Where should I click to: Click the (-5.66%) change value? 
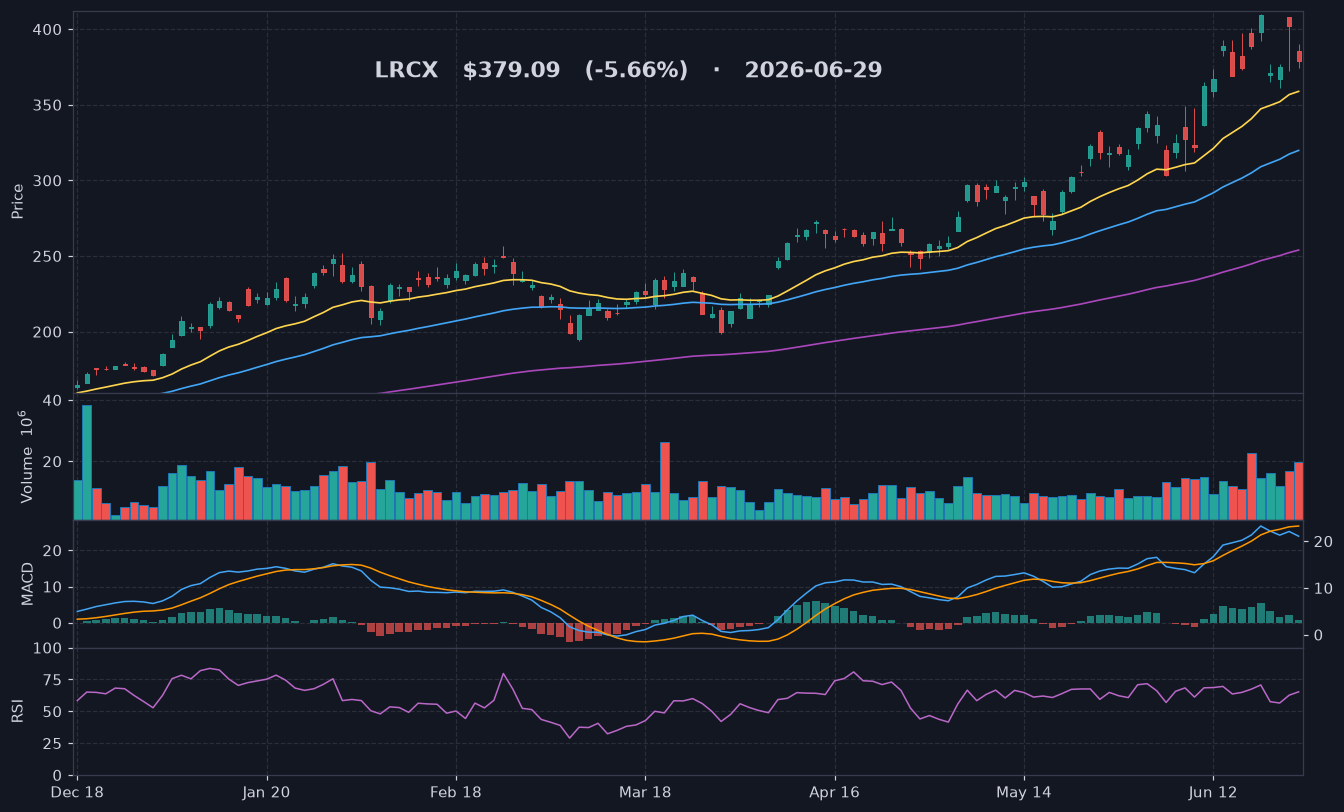[x=636, y=71]
